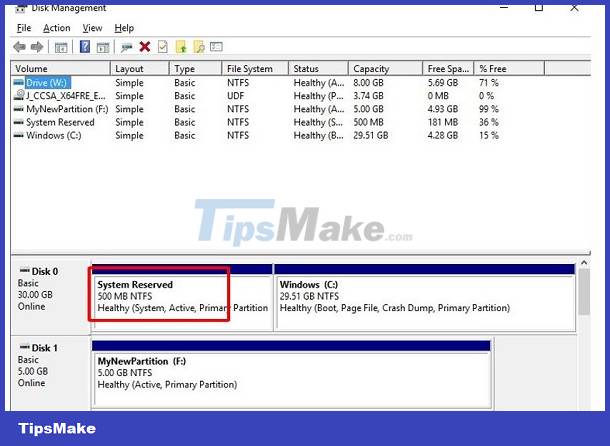Sort by the Status column header
Viewport: 610px width, 446px height.
tap(319, 68)
